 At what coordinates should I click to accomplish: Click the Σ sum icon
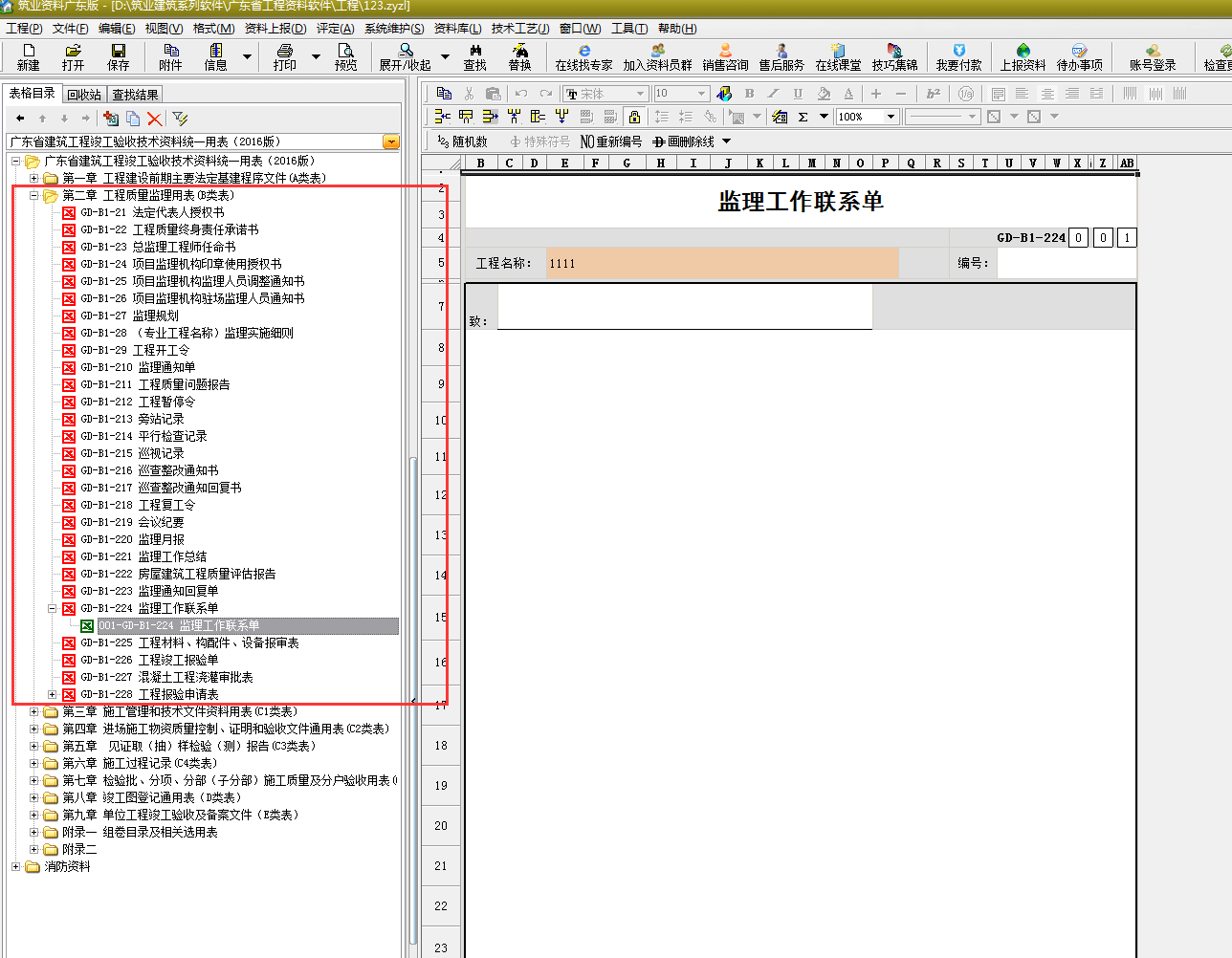(803, 117)
